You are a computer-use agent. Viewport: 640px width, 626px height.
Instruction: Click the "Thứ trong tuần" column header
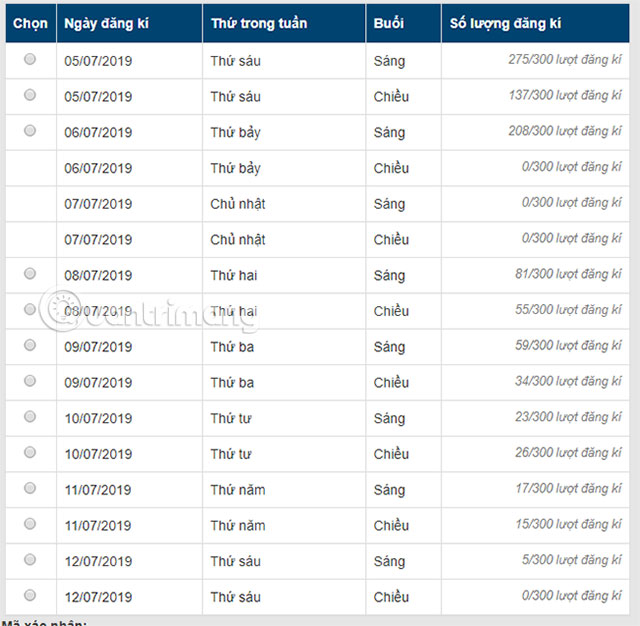259,24
